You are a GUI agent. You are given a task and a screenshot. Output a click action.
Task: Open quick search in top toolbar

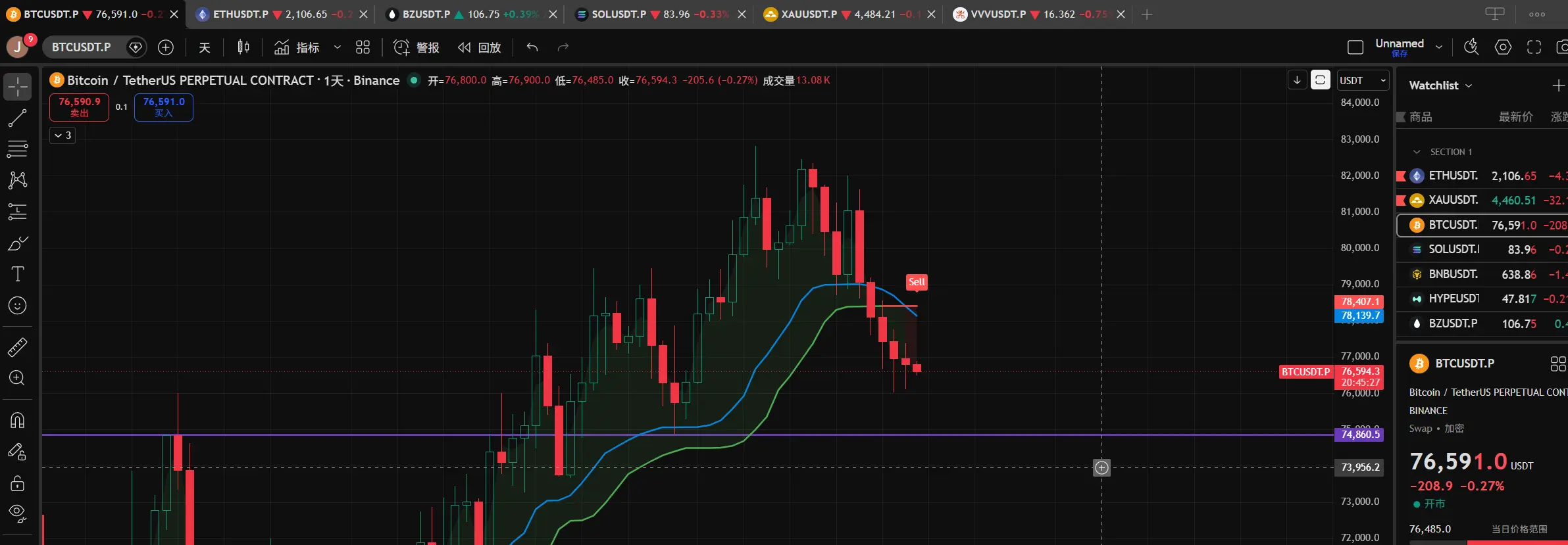point(1471,47)
